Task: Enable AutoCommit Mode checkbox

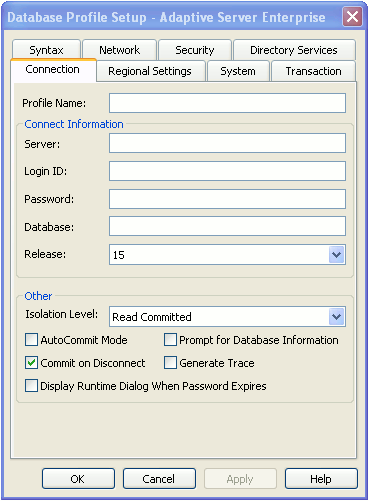Action: (x=31, y=340)
